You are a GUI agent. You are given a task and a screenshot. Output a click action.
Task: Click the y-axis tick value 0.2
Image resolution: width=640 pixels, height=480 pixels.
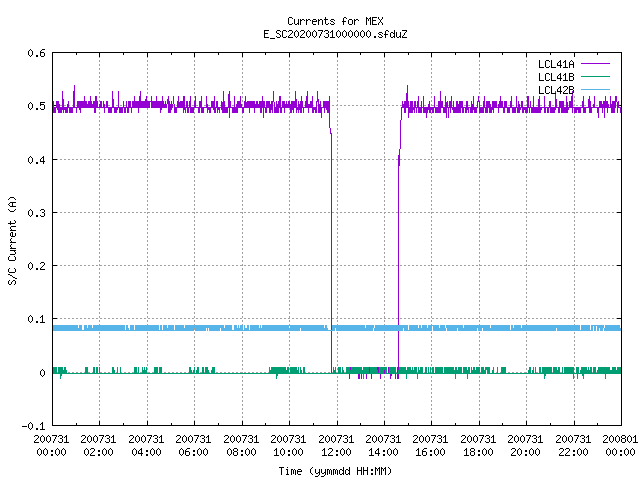click(37, 266)
